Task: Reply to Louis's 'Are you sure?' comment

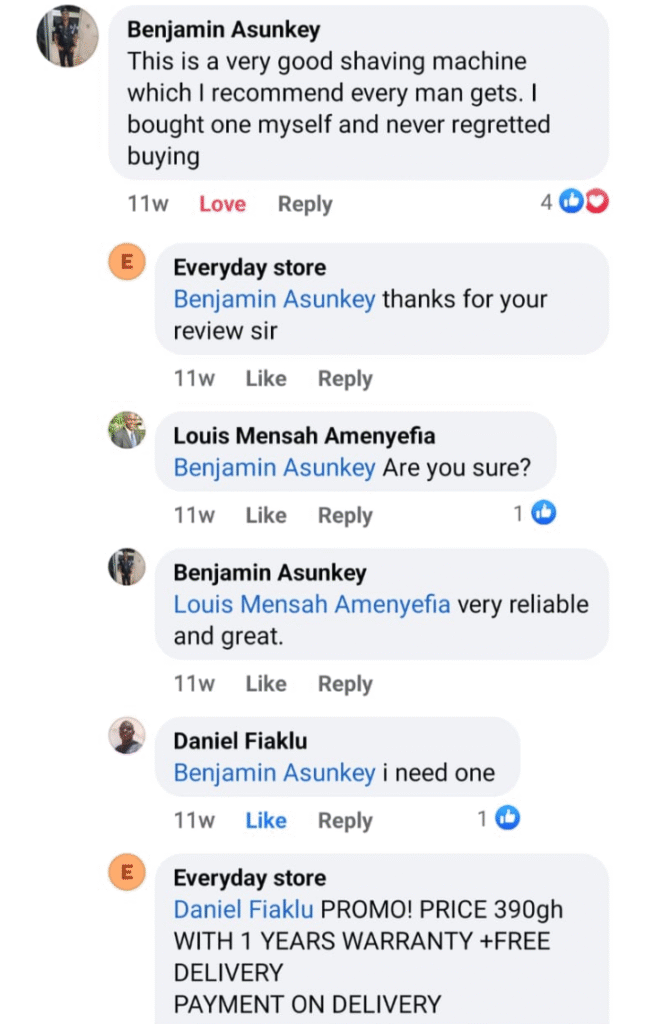Action: [x=345, y=515]
